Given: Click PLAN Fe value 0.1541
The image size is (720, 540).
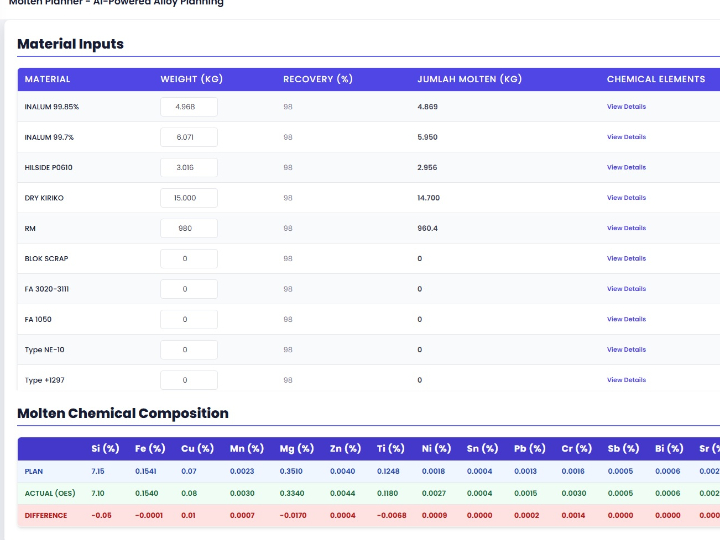Looking at the screenshot, I should (x=146, y=471).
